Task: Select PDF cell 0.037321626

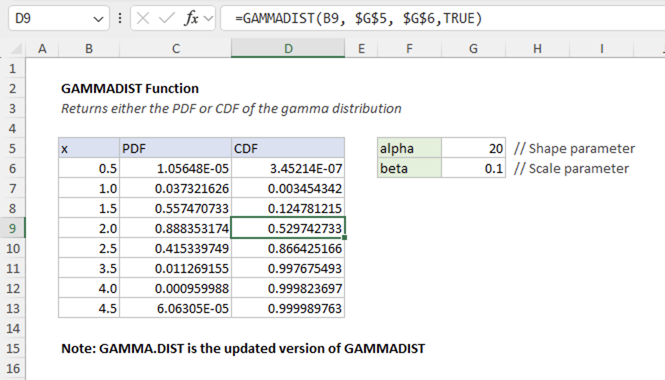Action: (x=176, y=188)
